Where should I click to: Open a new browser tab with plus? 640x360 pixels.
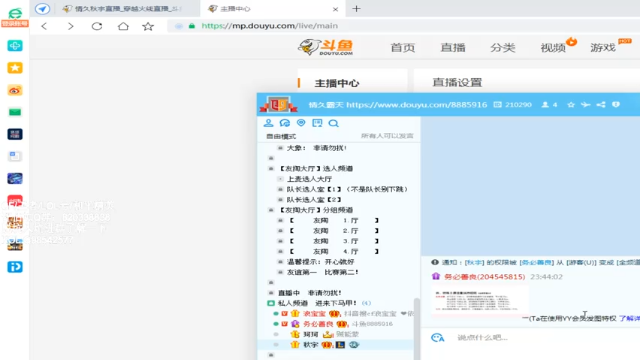pyautogui.click(x=356, y=9)
